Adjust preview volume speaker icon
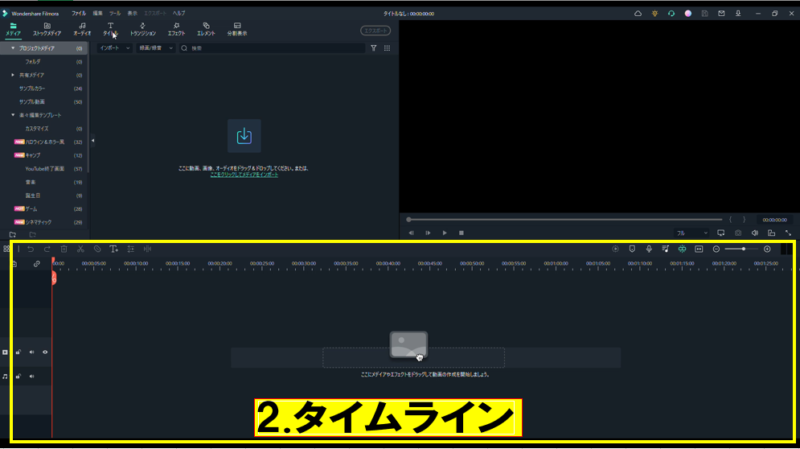 point(755,233)
